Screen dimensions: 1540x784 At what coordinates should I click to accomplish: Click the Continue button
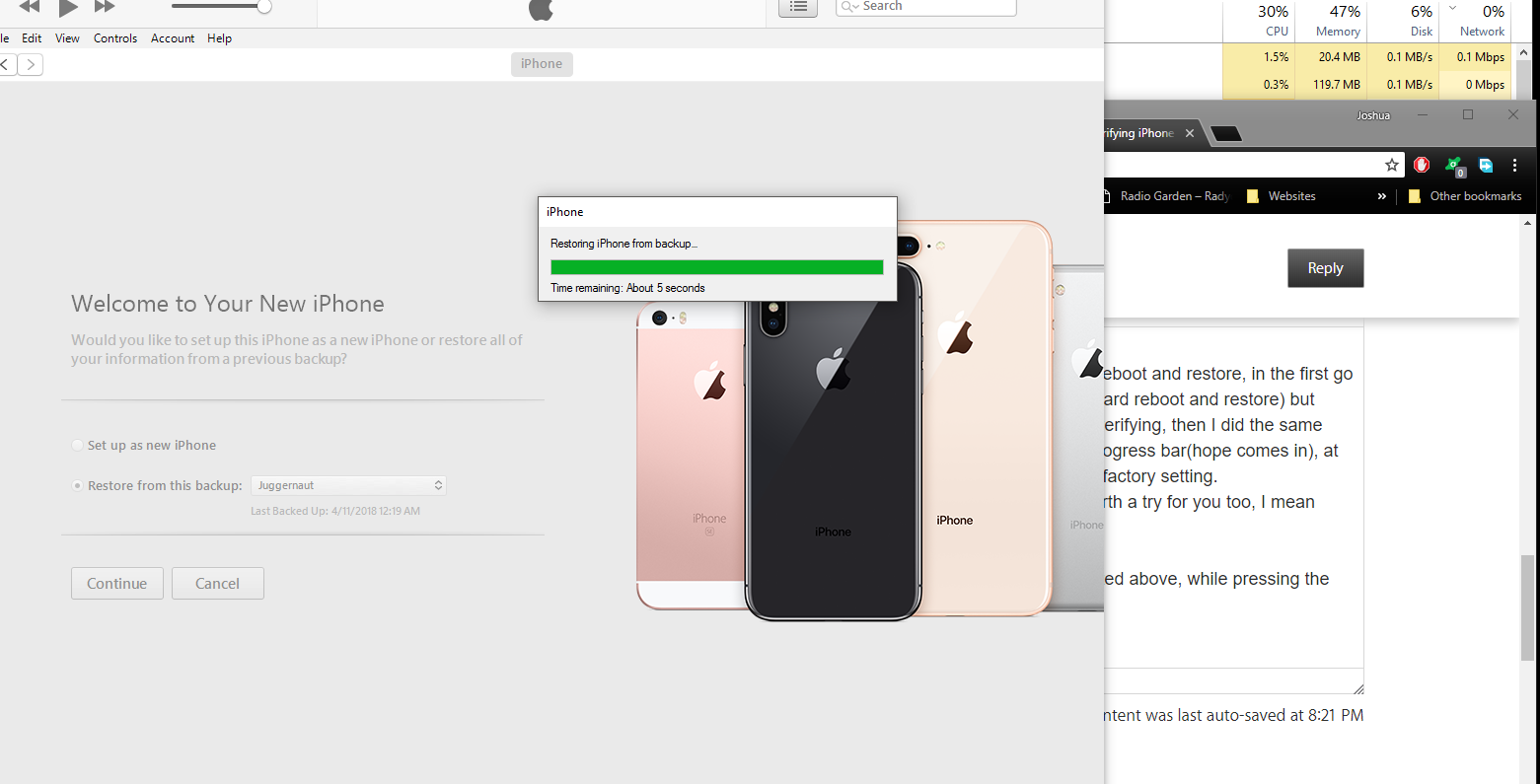pos(117,584)
